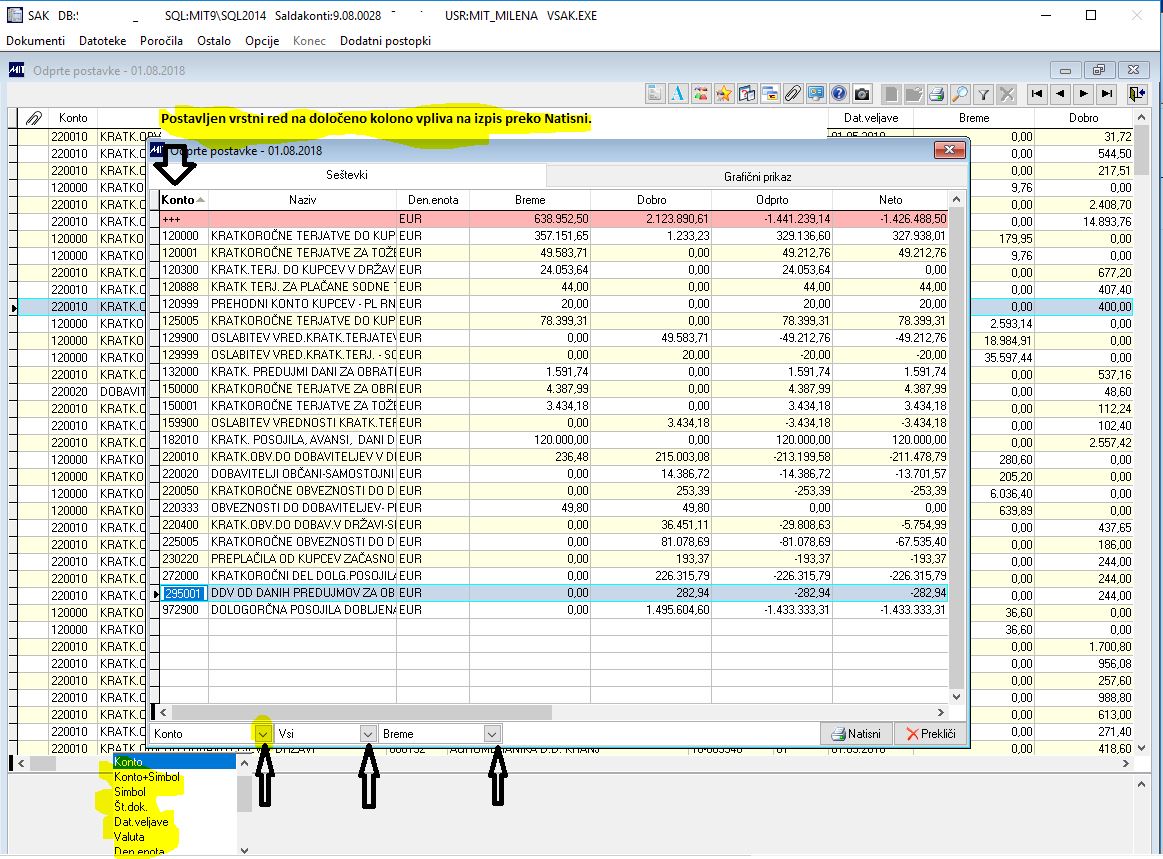Click right arrow of dialog horizontal scrollbar
This screenshot has width=1163, height=859.
[x=940, y=713]
